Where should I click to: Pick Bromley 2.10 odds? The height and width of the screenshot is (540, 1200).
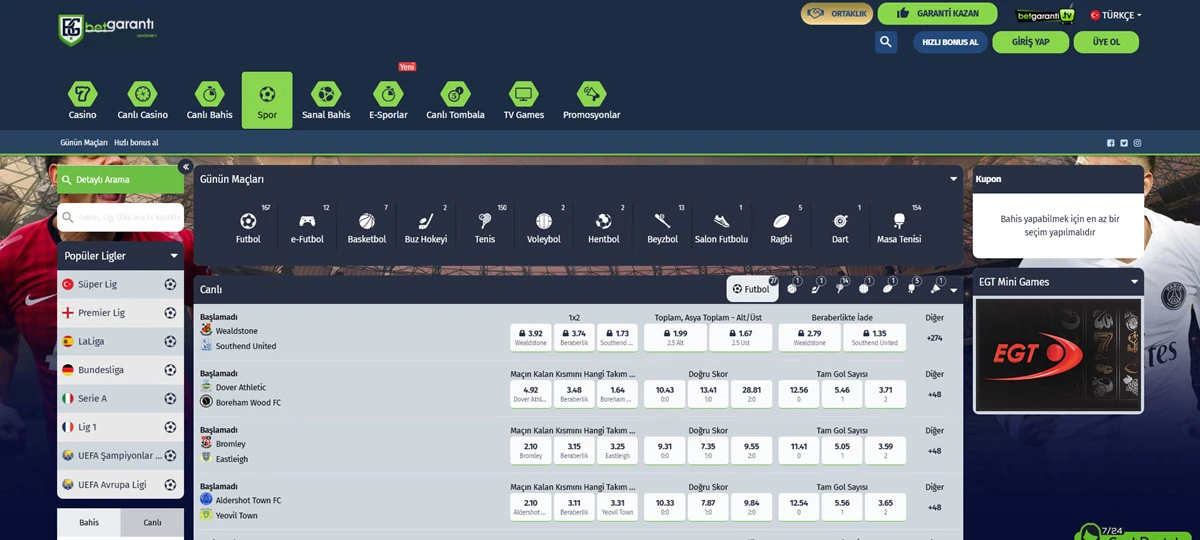tap(531, 450)
